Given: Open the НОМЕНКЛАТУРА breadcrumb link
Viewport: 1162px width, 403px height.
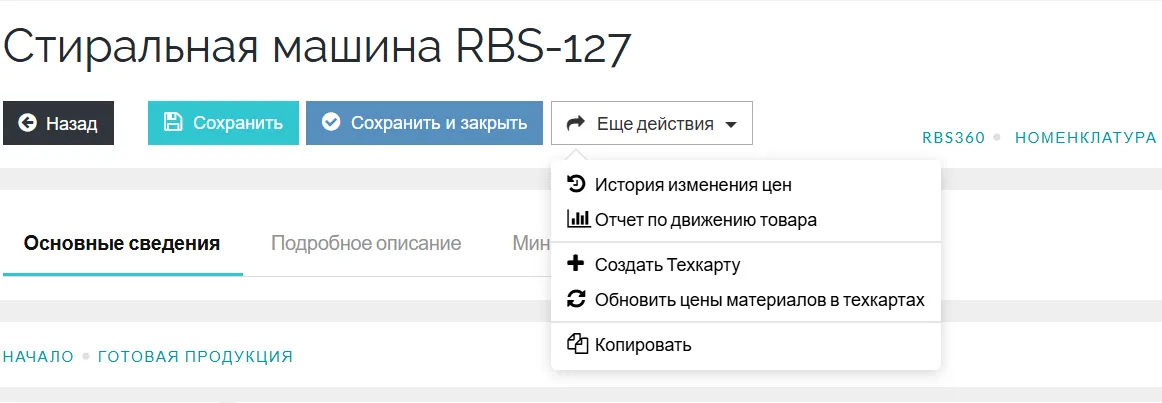Looking at the screenshot, I should coord(1085,138).
